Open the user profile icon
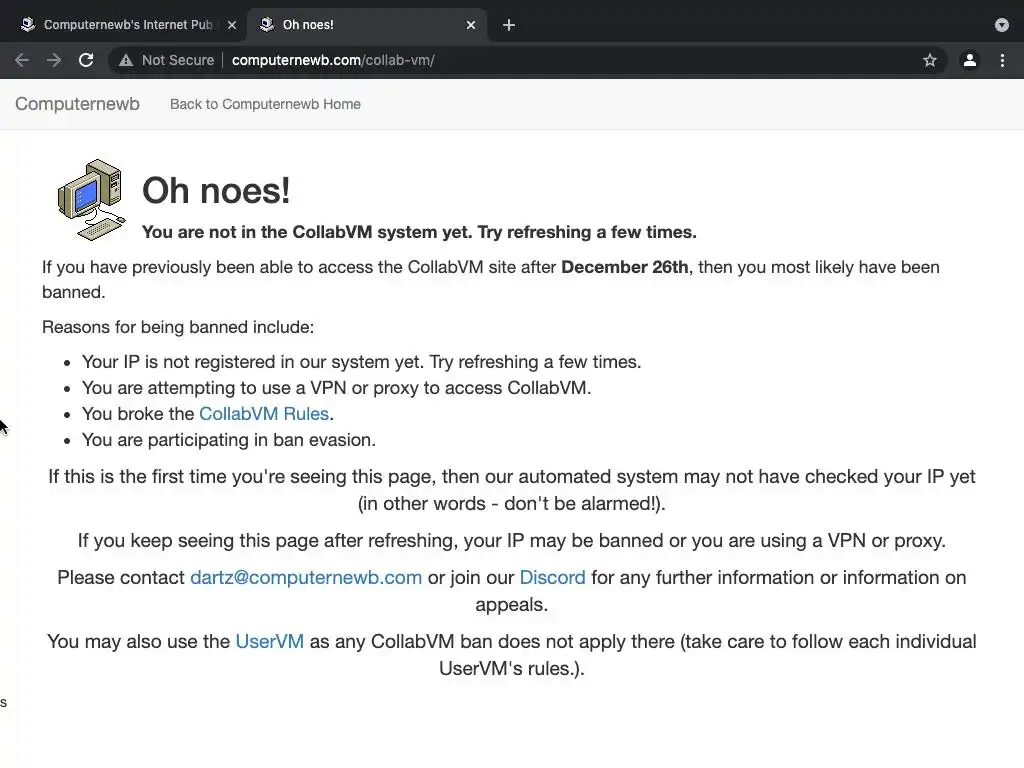1024x768 pixels. tap(969, 60)
